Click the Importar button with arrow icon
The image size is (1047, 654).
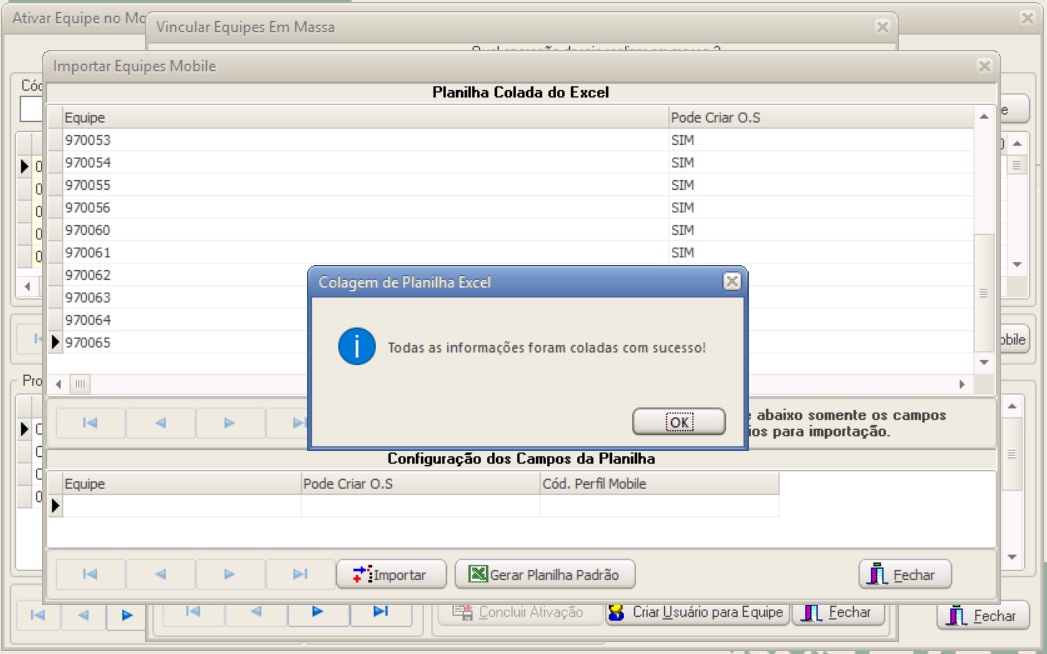[x=390, y=575]
